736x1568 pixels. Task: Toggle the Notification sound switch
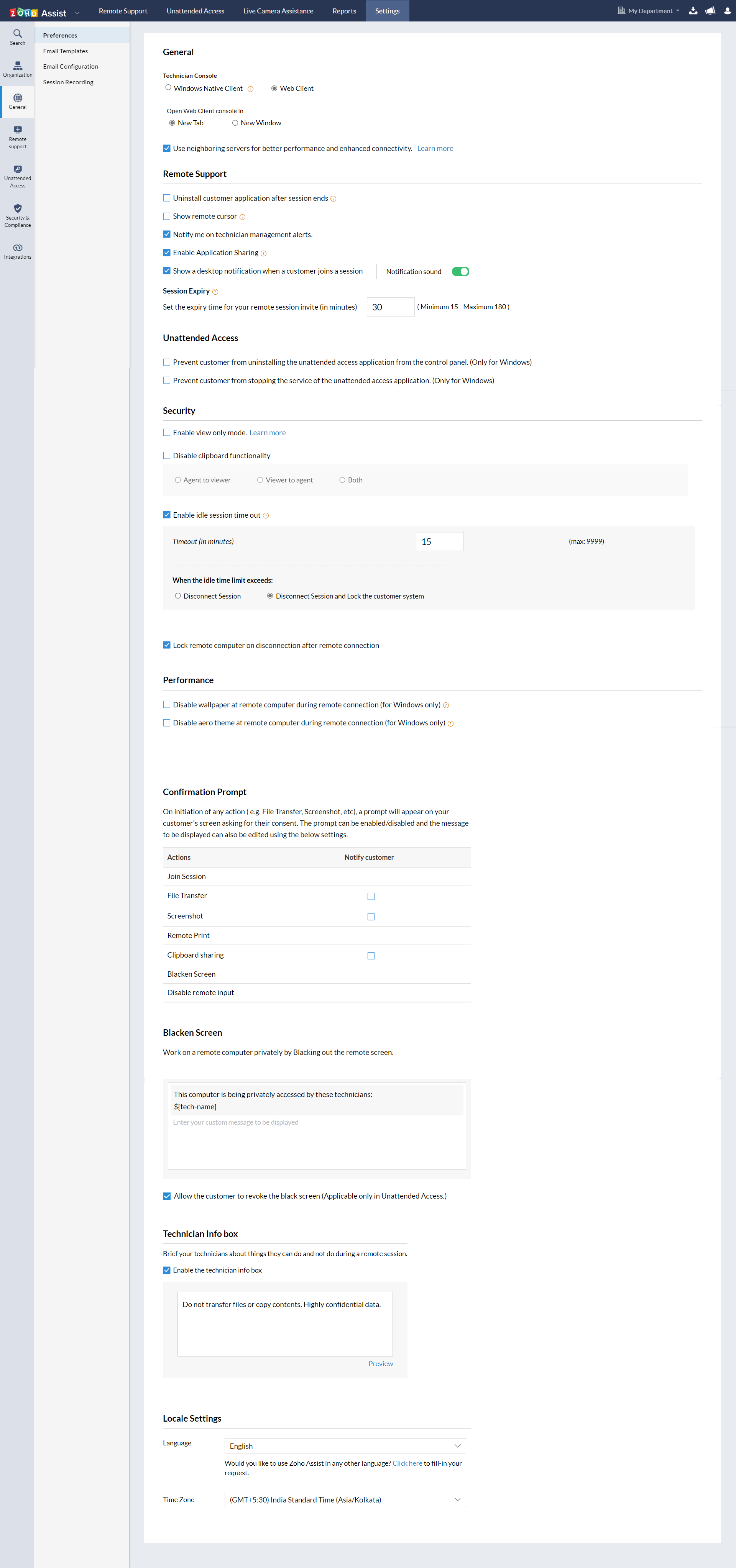tap(460, 271)
